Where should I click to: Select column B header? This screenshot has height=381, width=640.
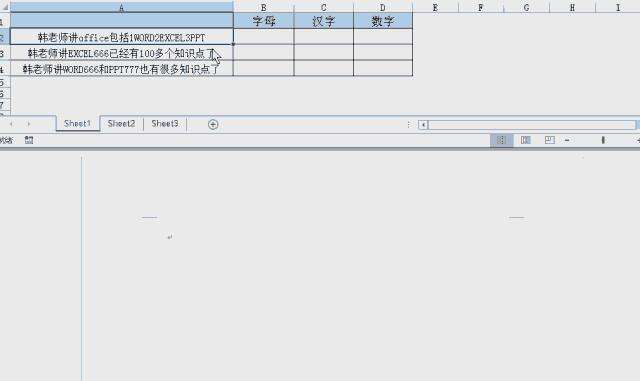(264, 7)
